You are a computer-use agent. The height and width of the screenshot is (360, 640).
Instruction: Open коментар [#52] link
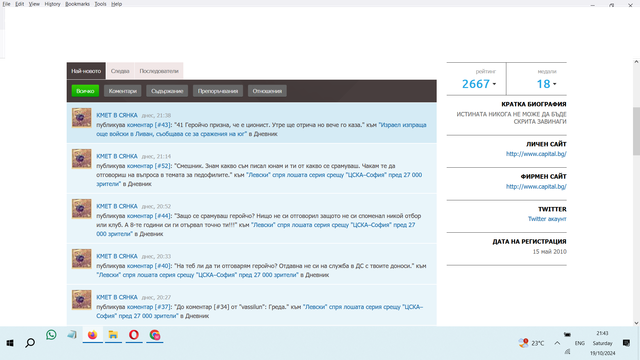pyautogui.click(x=149, y=166)
